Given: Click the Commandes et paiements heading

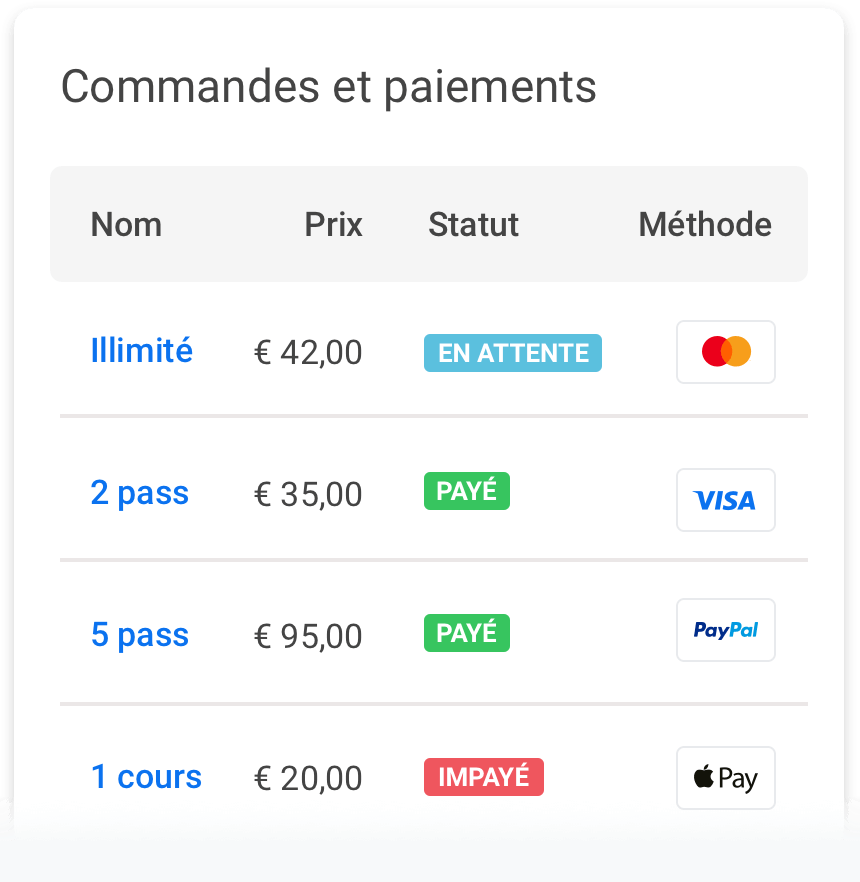Looking at the screenshot, I should [x=329, y=87].
